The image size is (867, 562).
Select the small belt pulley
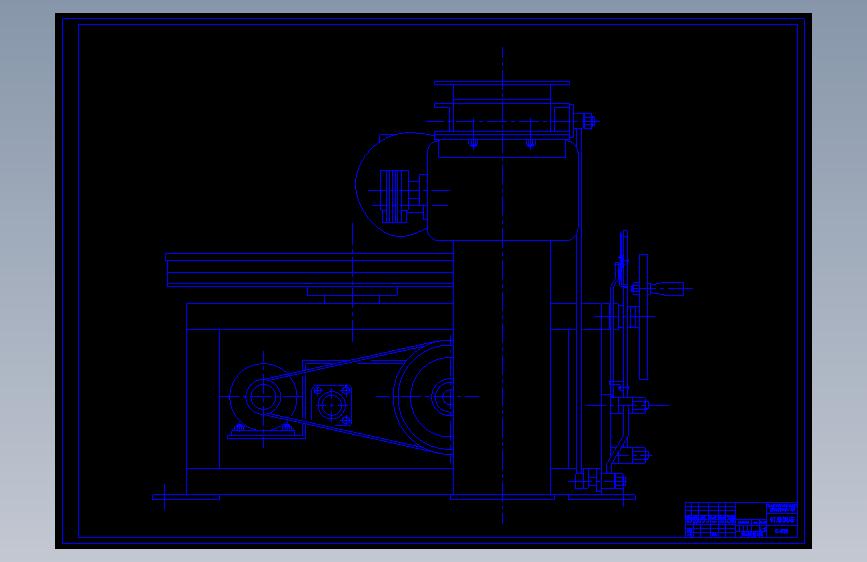(263, 397)
